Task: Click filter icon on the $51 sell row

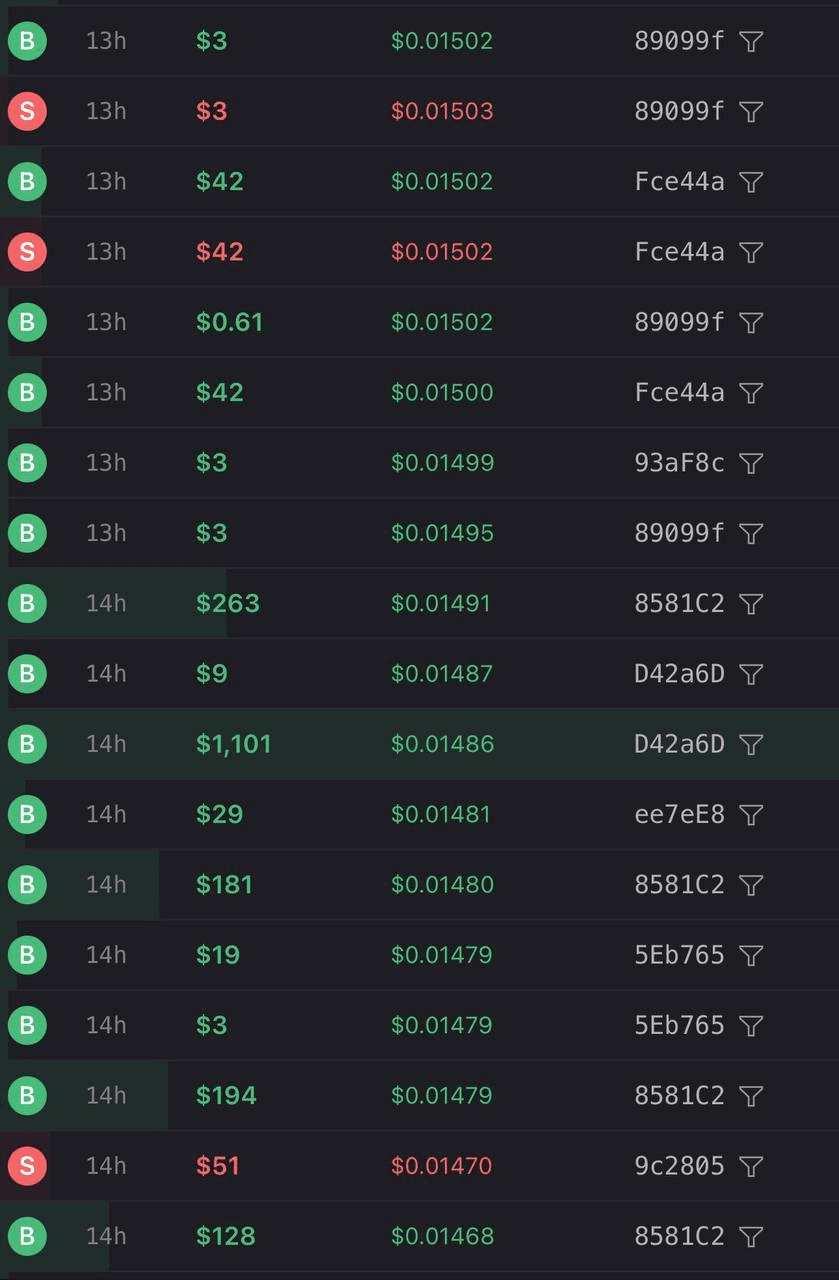Action: click(751, 1166)
